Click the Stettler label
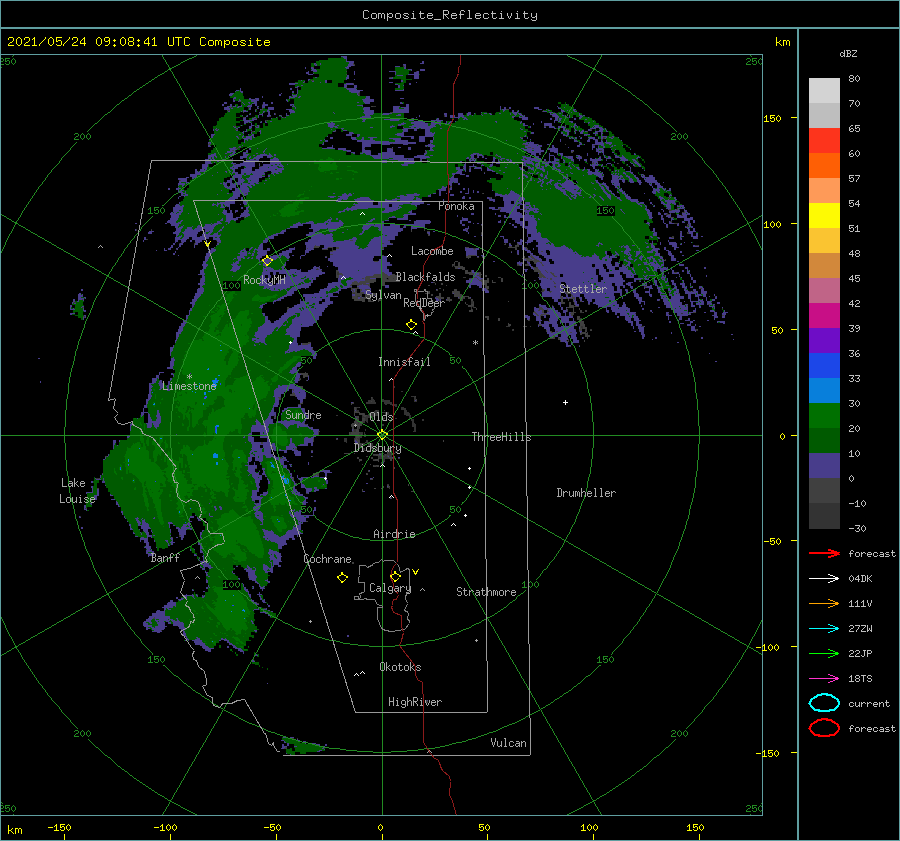 tap(583, 289)
